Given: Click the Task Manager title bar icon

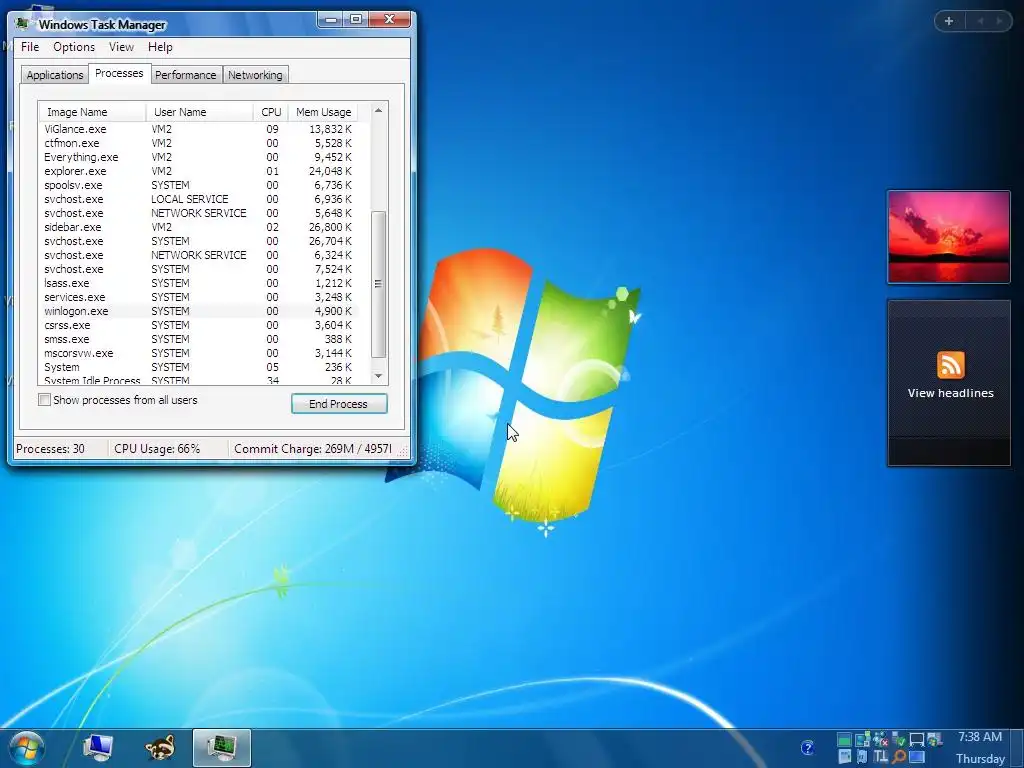Looking at the screenshot, I should pos(22,24).
